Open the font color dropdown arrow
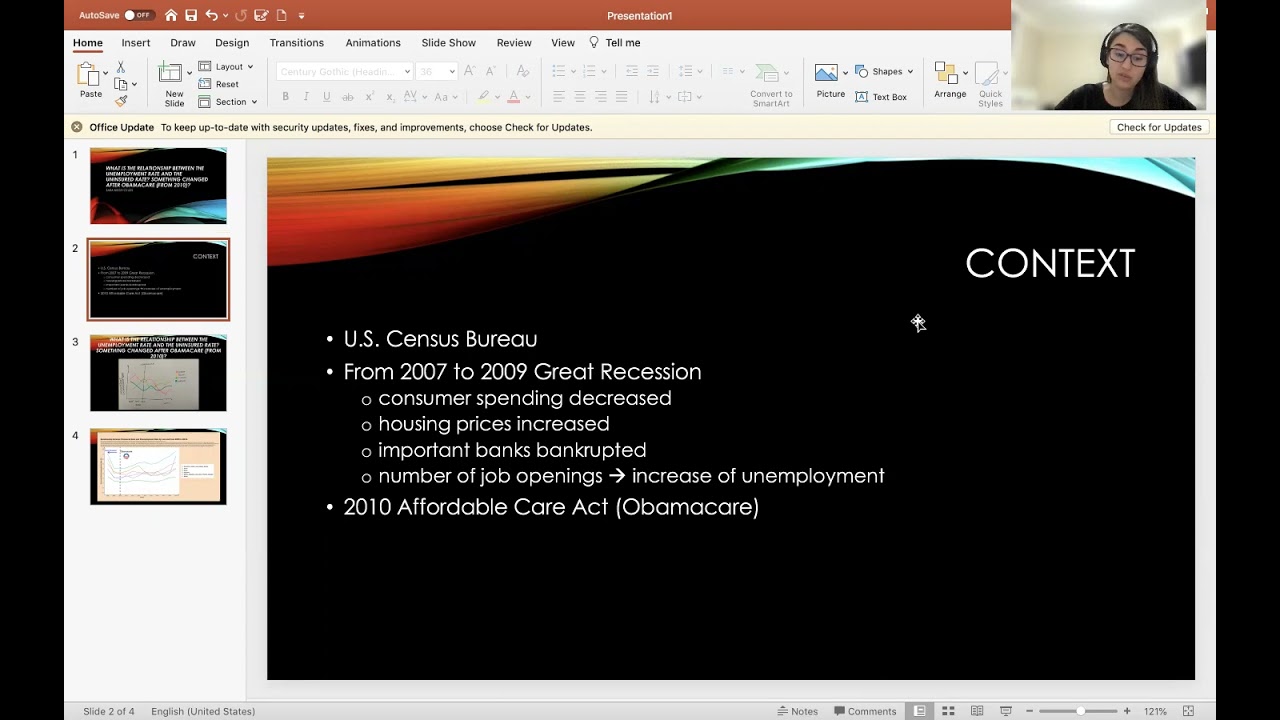 pos(527,97)
